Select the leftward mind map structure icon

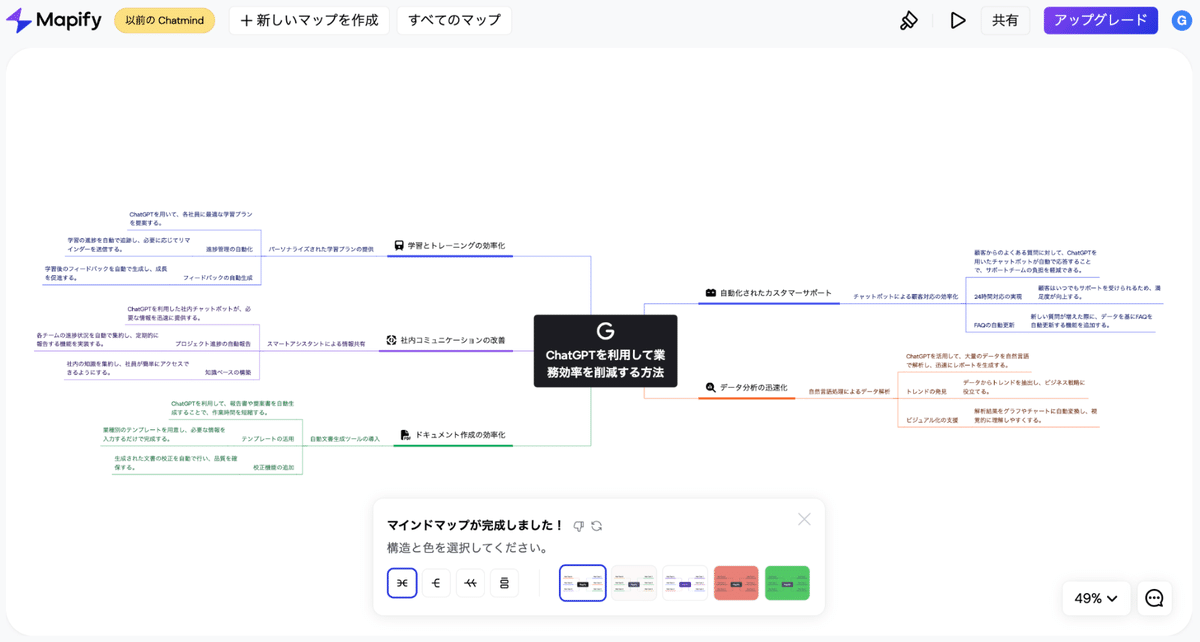[x=470, y=583]
